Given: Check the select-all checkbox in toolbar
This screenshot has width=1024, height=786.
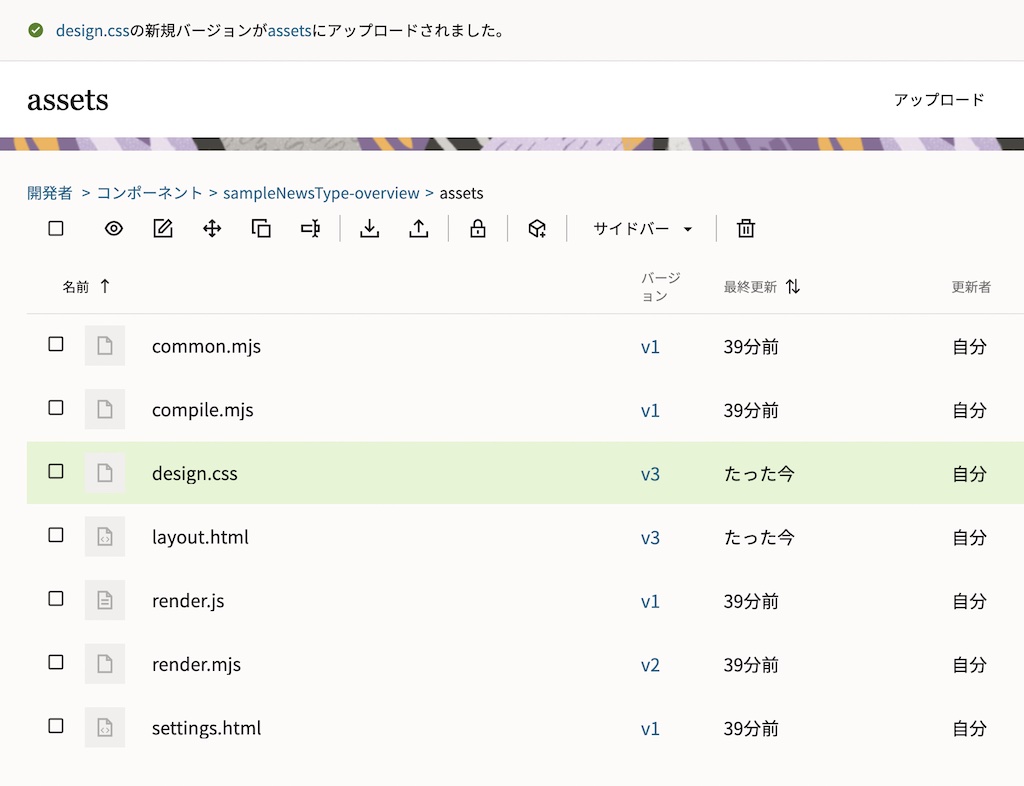Looking at the screenshot, I should pos(56,229).
